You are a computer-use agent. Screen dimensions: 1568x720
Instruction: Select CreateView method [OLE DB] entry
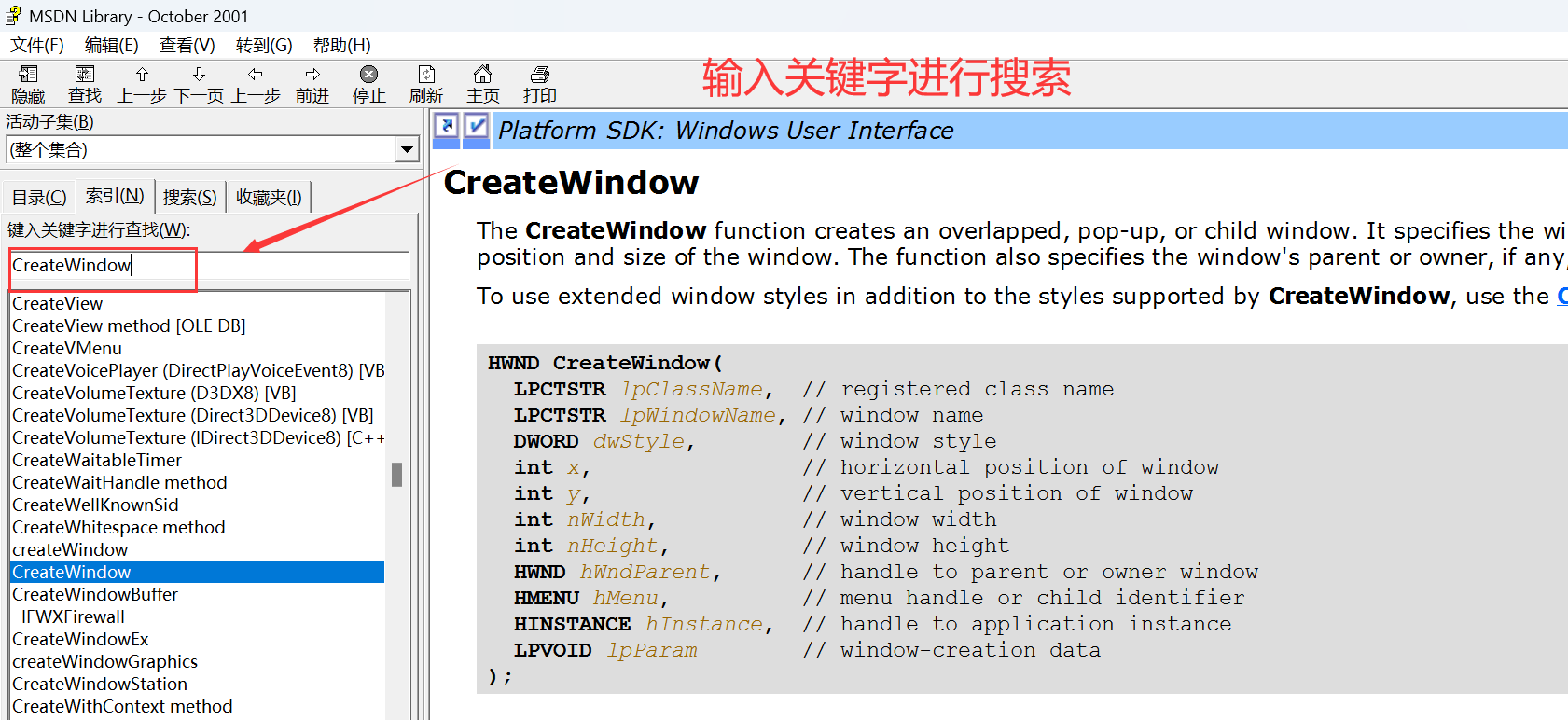click(x=129, y=325)
